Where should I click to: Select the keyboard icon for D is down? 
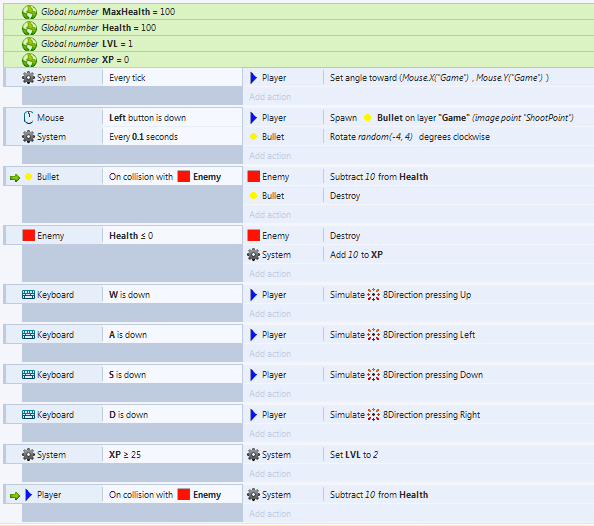pos(28,415)
